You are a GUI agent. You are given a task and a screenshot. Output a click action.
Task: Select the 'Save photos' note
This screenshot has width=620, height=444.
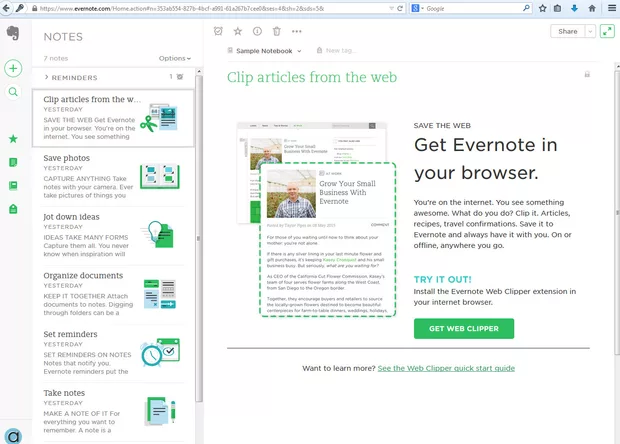coord(113,177)
